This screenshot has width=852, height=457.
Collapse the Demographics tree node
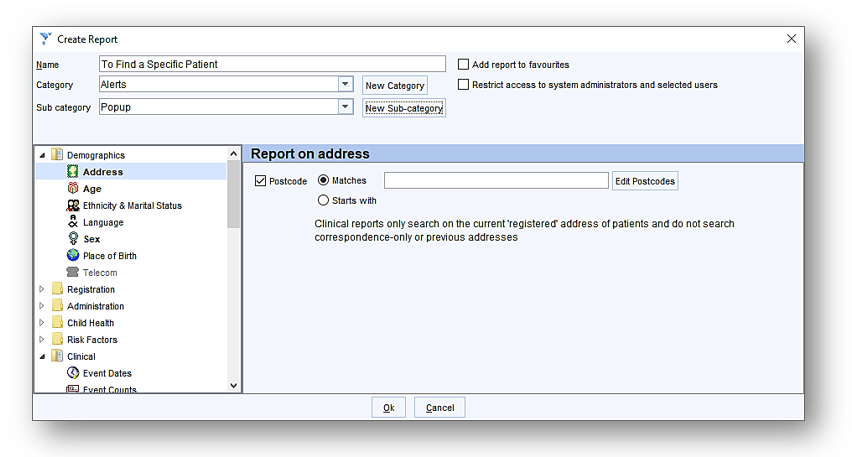point(42,155)
